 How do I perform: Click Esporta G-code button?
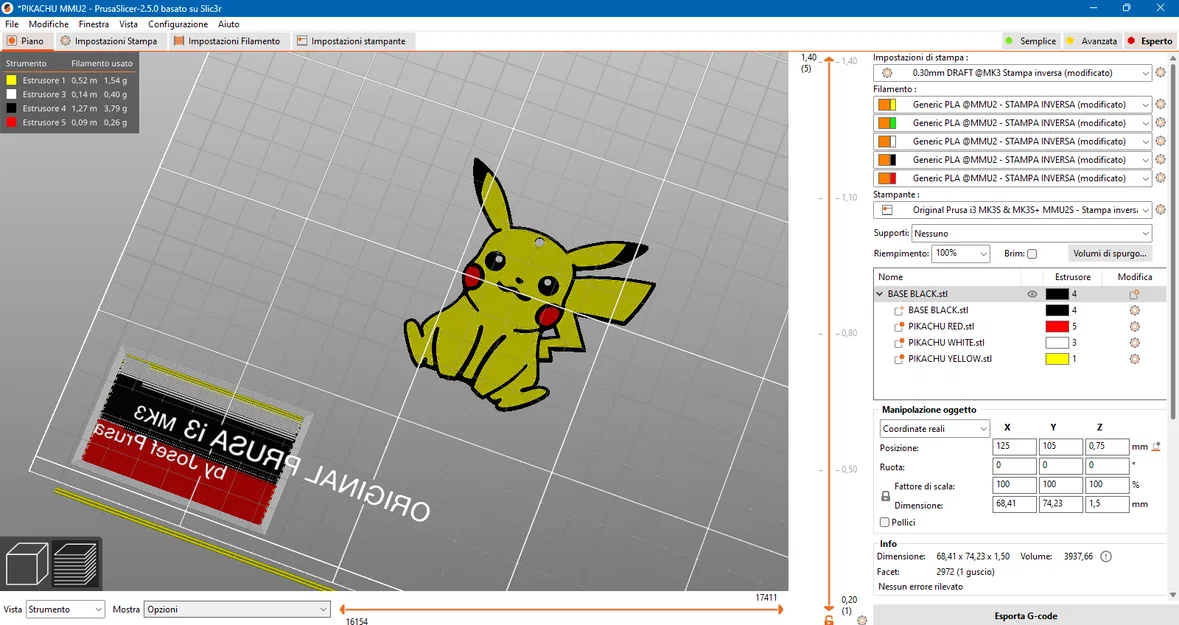click(x=1026, y=616)
